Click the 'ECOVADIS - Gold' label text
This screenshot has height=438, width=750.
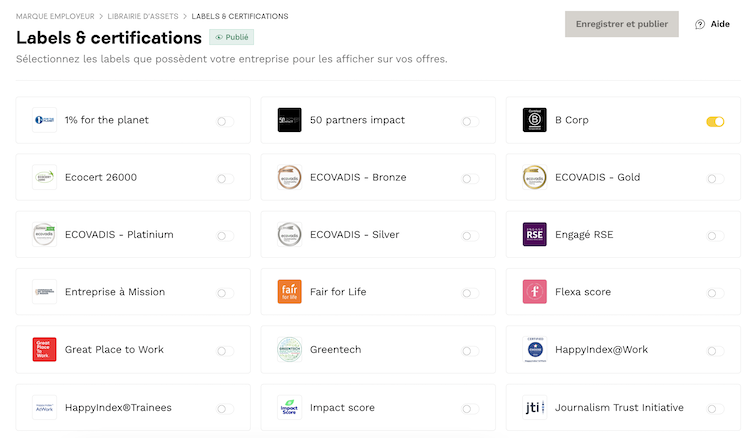[x=597, y=177]
